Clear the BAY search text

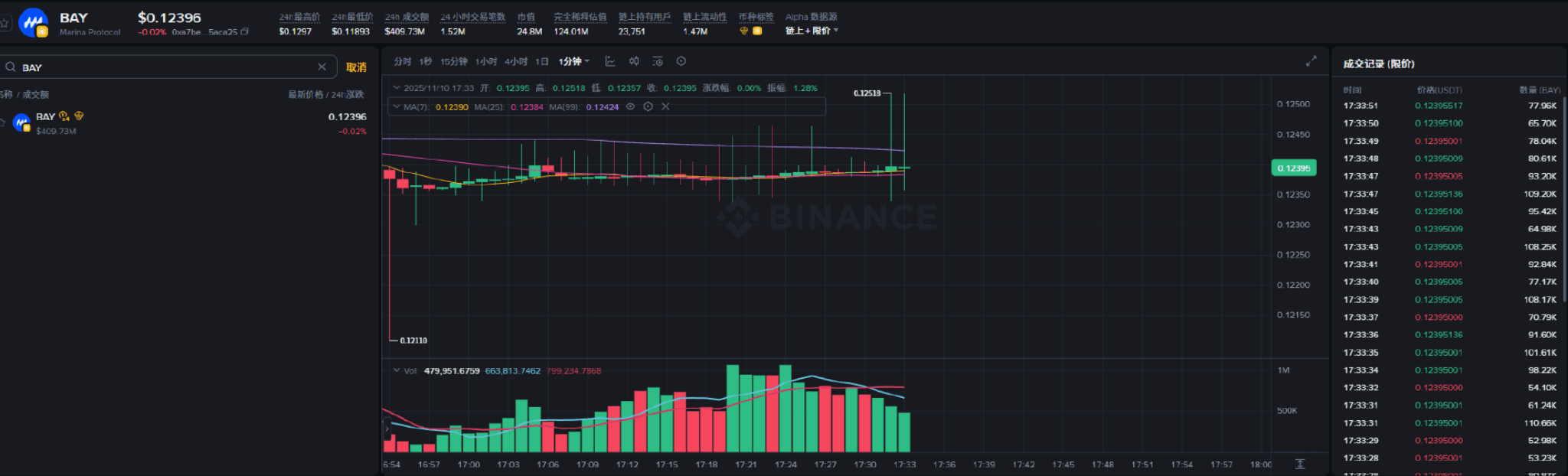[x=322, y=67]
